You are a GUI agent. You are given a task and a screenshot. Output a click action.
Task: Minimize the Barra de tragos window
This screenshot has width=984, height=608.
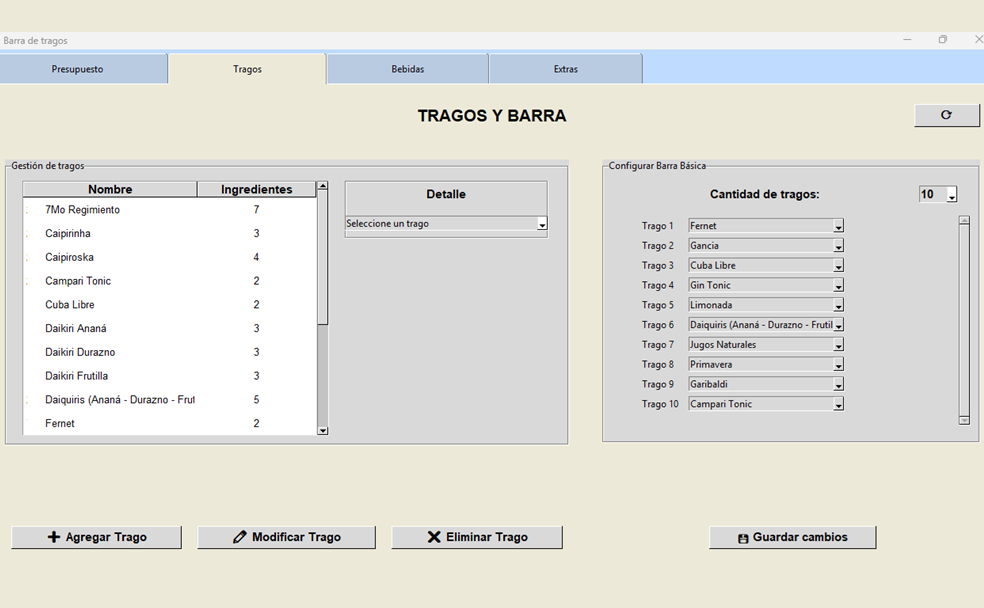tap(907, 40)
